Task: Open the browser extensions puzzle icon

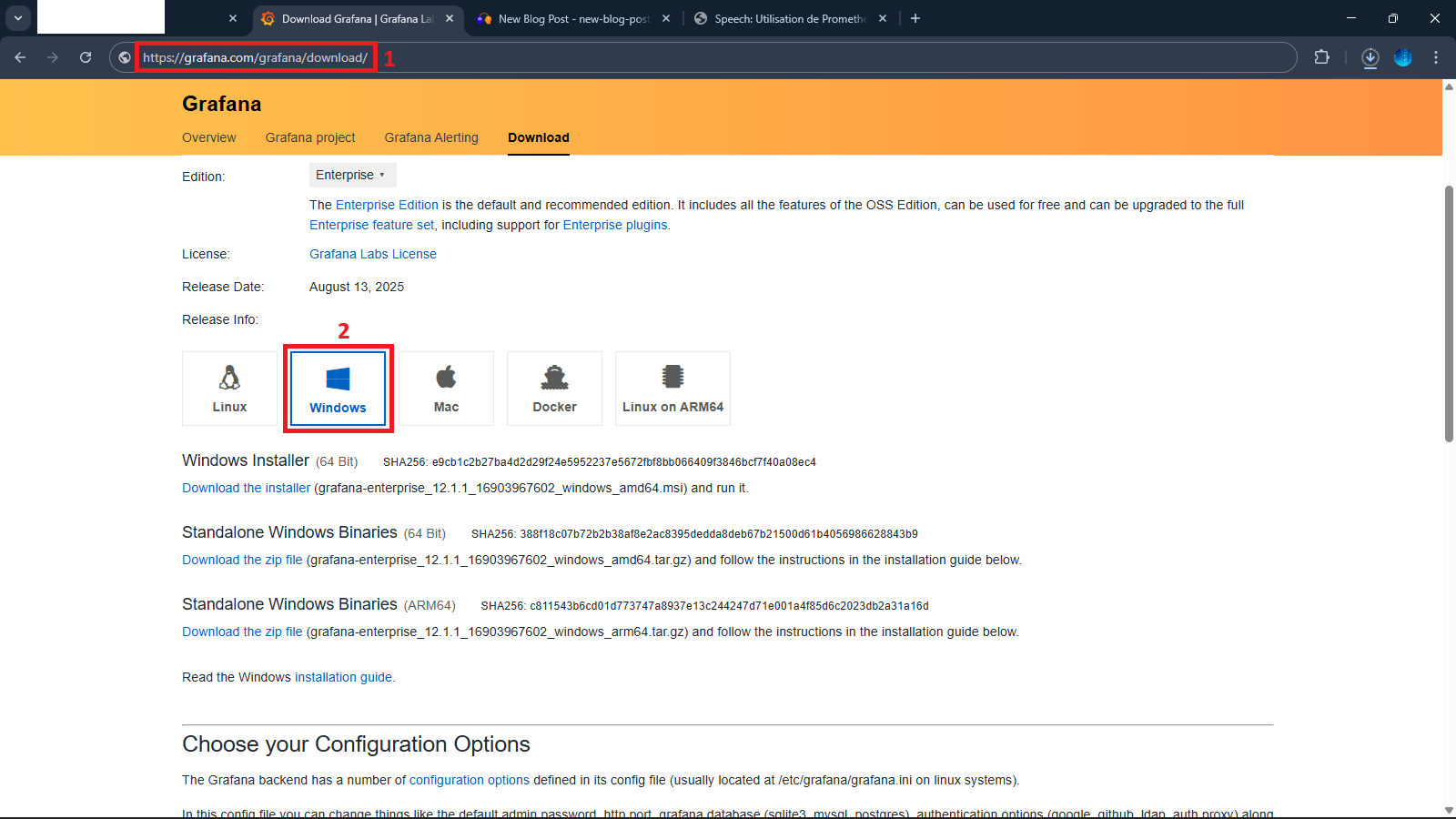Action: coord(1321,57)
